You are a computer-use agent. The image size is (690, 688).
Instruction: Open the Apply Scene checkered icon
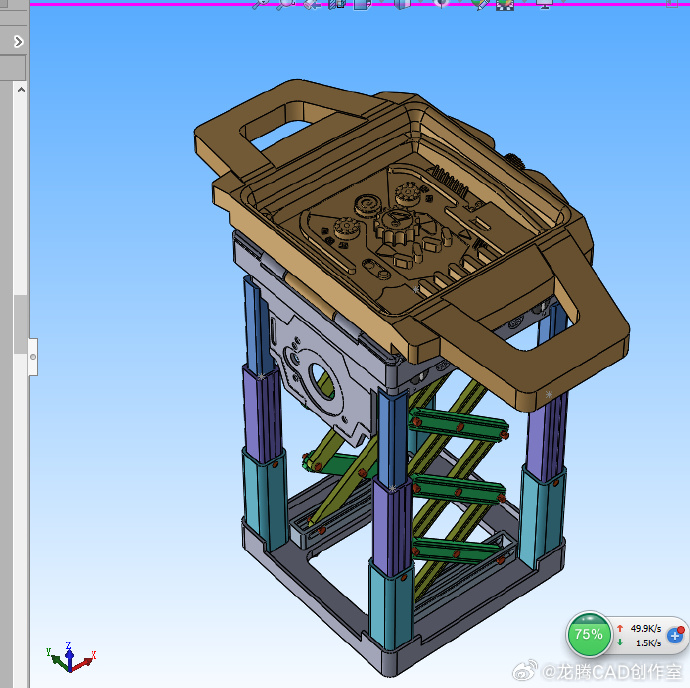pyautogui.click(x=505, y=4)
